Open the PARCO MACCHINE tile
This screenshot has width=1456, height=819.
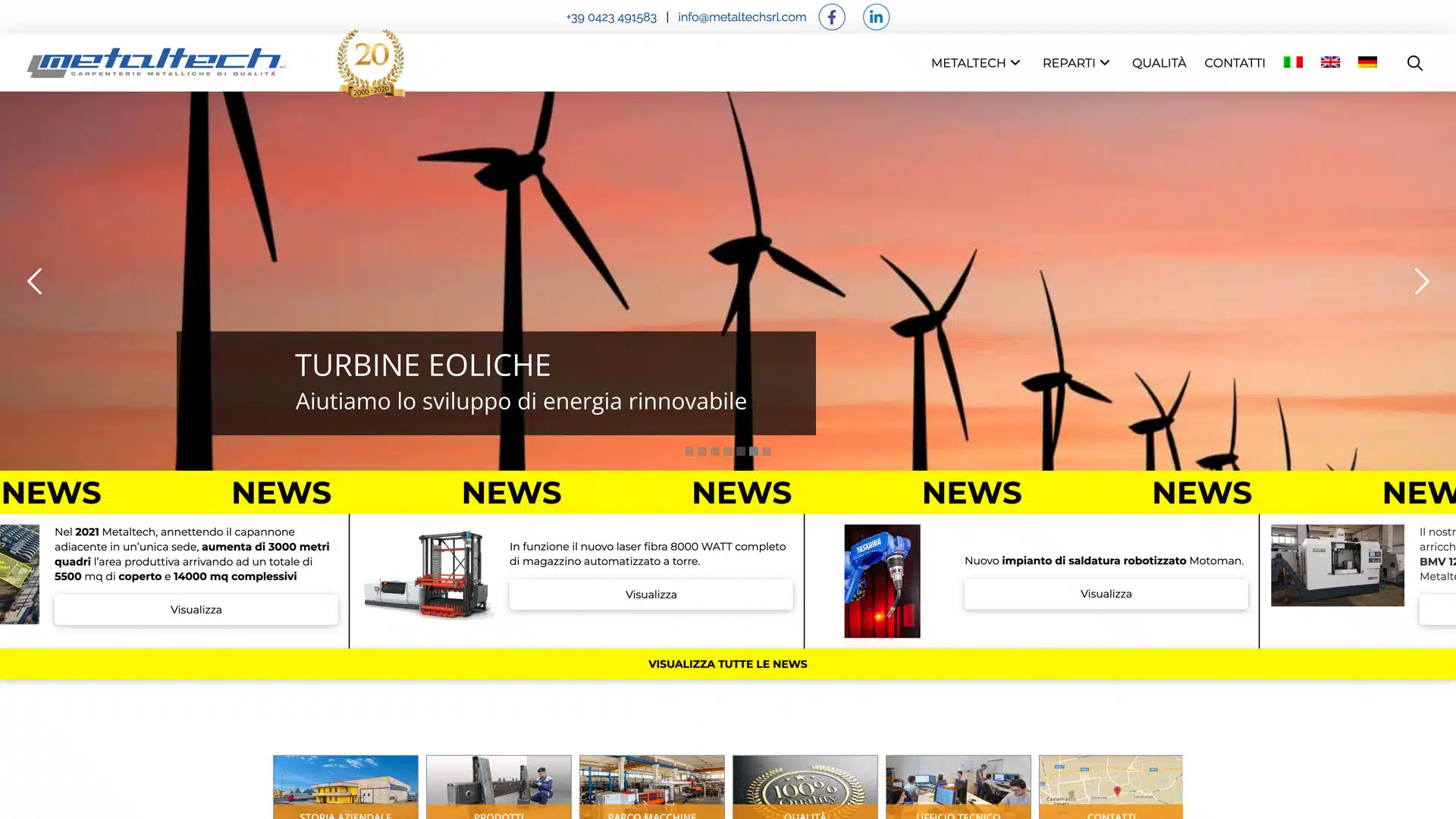pyautogui.click(x=651, y=786)
